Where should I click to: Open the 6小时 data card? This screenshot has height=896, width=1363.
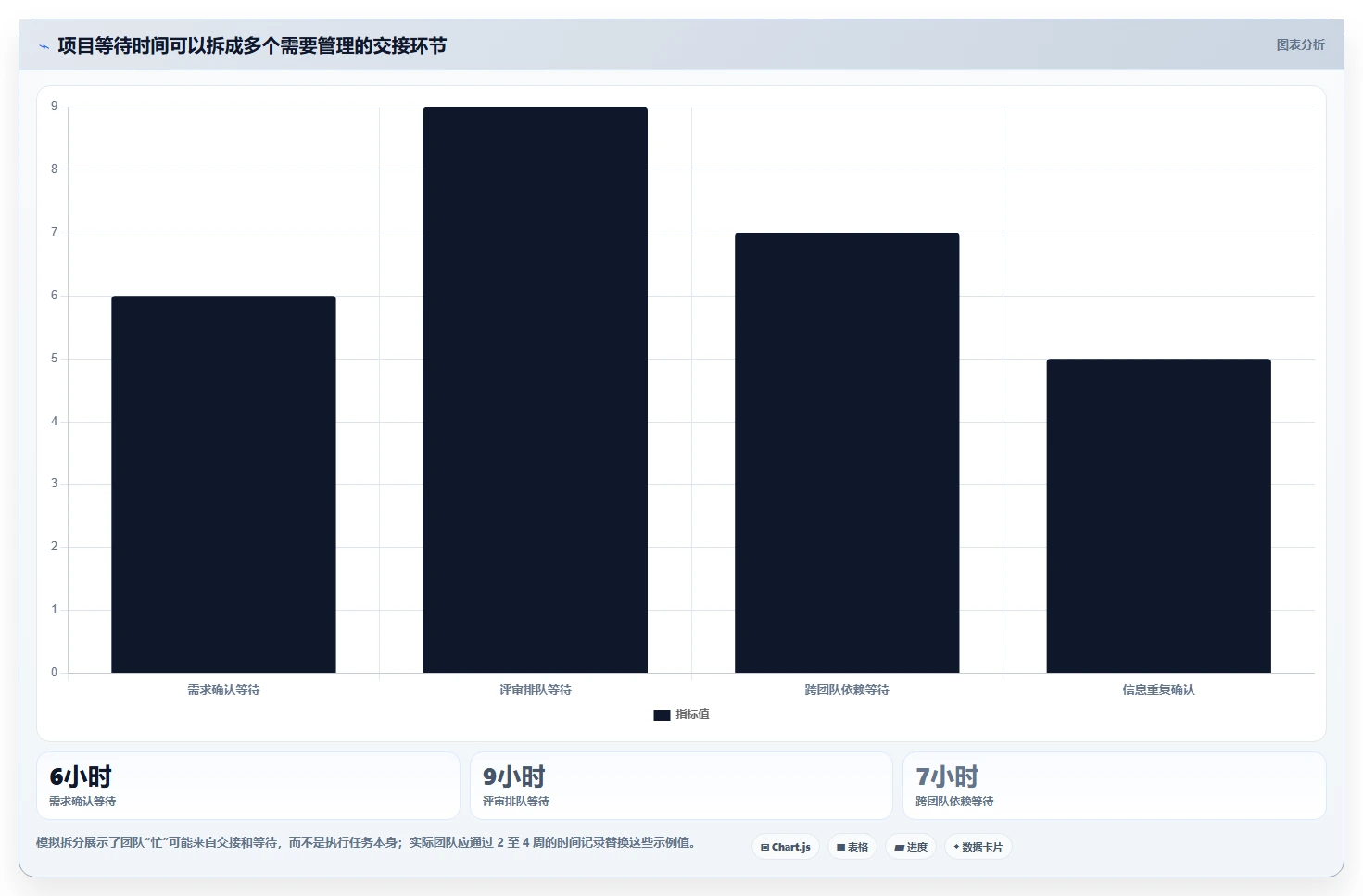click(x=248, y=786)
